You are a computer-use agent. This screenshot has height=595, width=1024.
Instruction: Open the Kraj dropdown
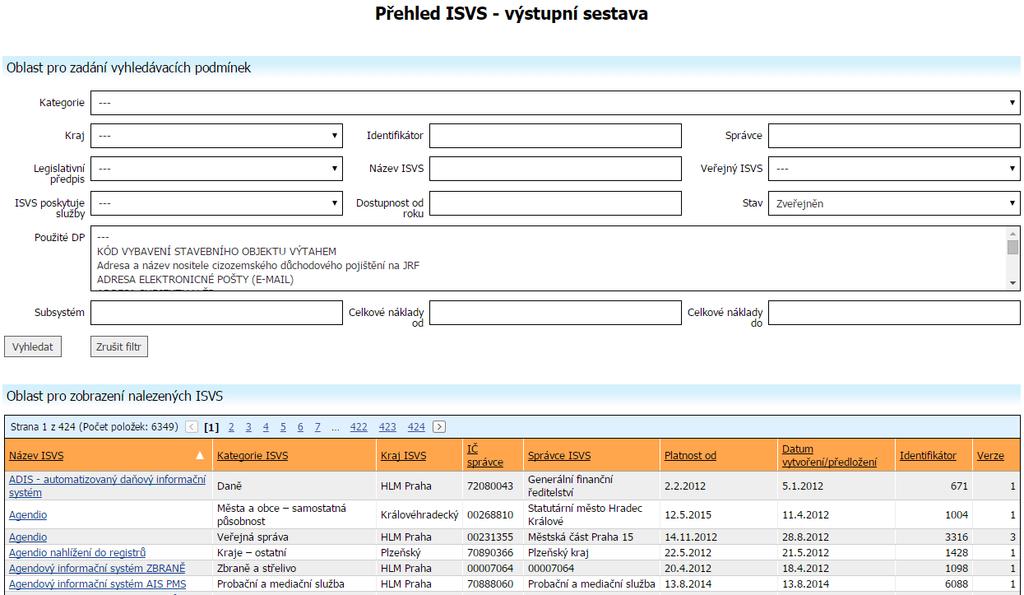click(x=216, y=136)
